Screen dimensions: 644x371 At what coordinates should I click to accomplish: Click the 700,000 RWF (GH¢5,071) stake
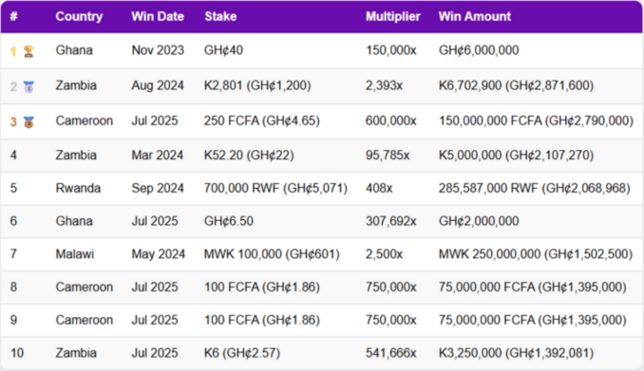(x=276, y=188)
